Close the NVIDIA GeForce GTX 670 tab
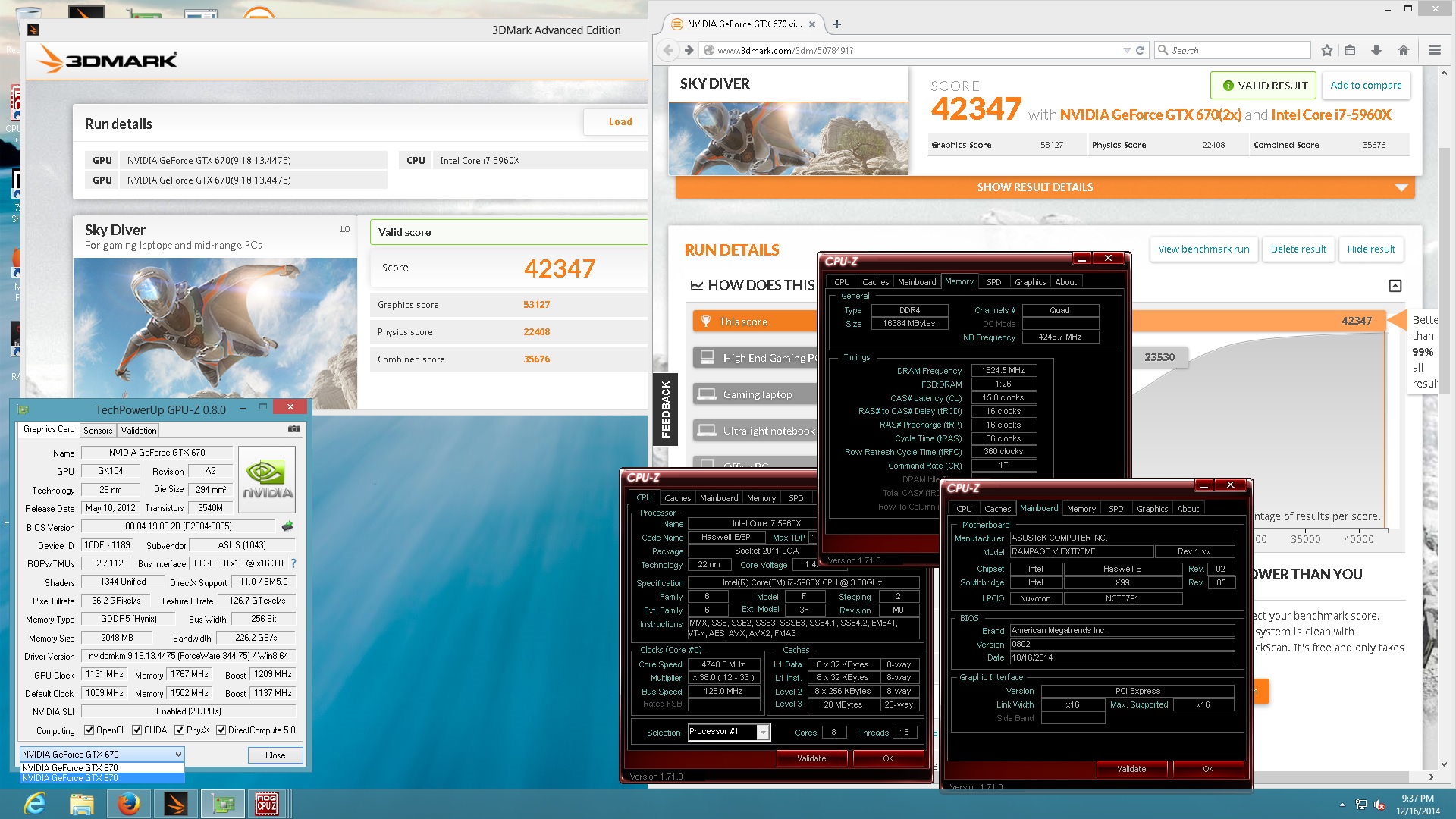This screenshot has height=819, width=1456. [812, 24]
